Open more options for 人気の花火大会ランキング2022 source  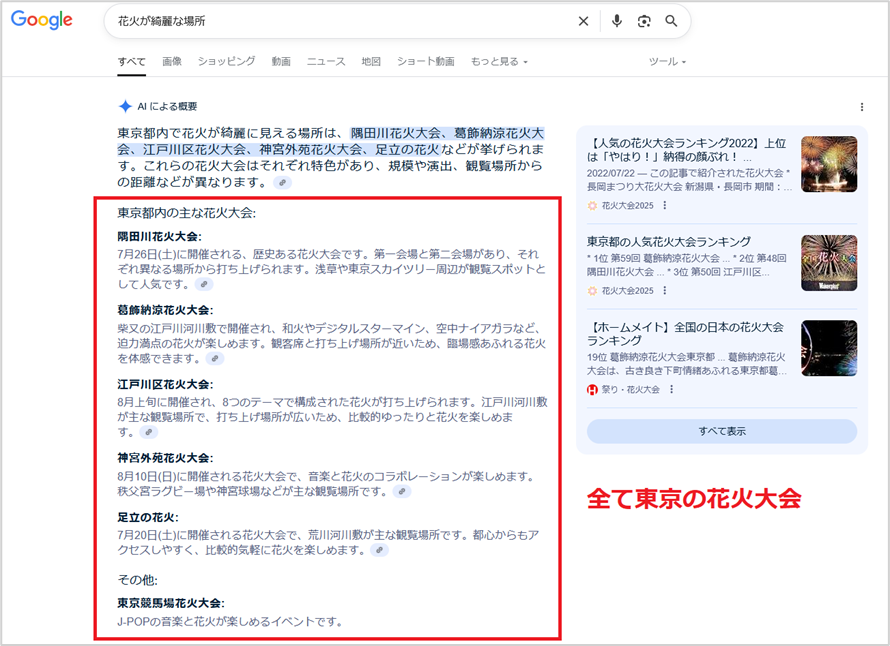[x=665, y=205]
